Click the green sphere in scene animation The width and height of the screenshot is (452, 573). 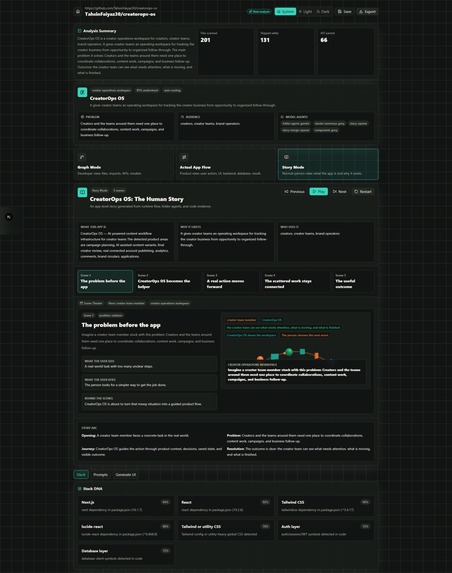pyautogui.click(x=289, y=352)
